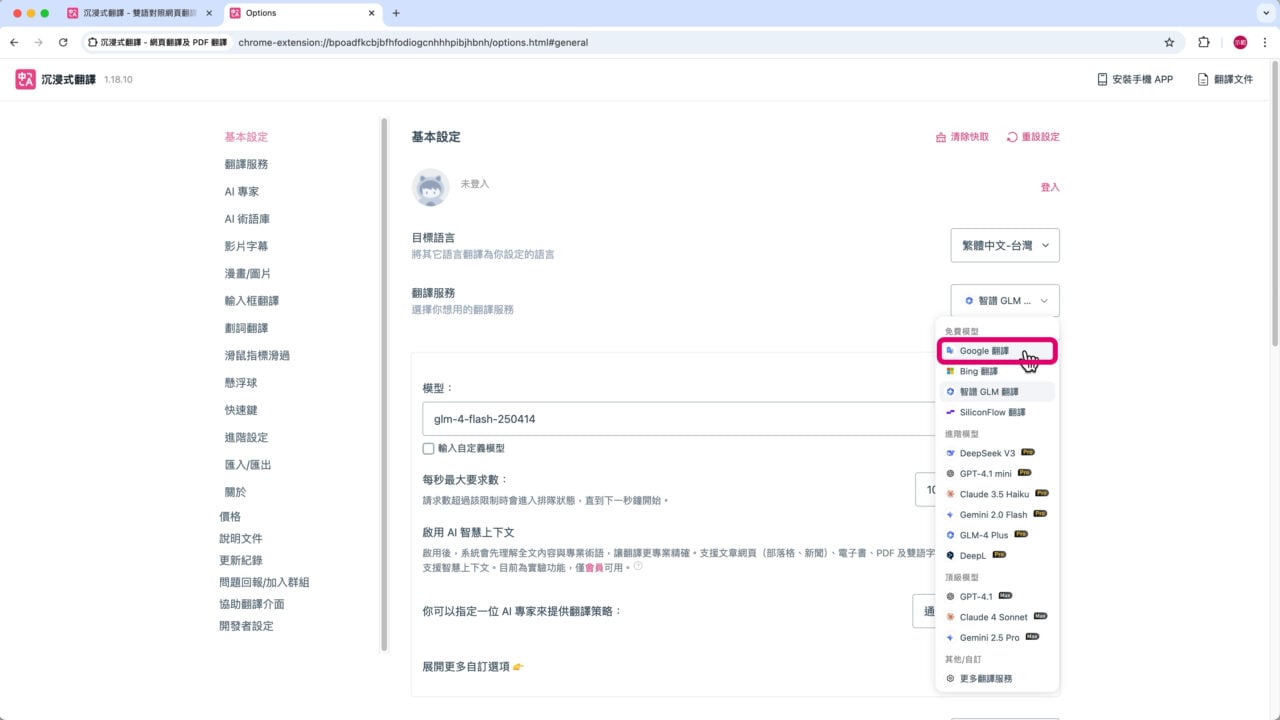Click the browser forward arrow
The height and width of the screenshot is (720, 1280).
38,43
